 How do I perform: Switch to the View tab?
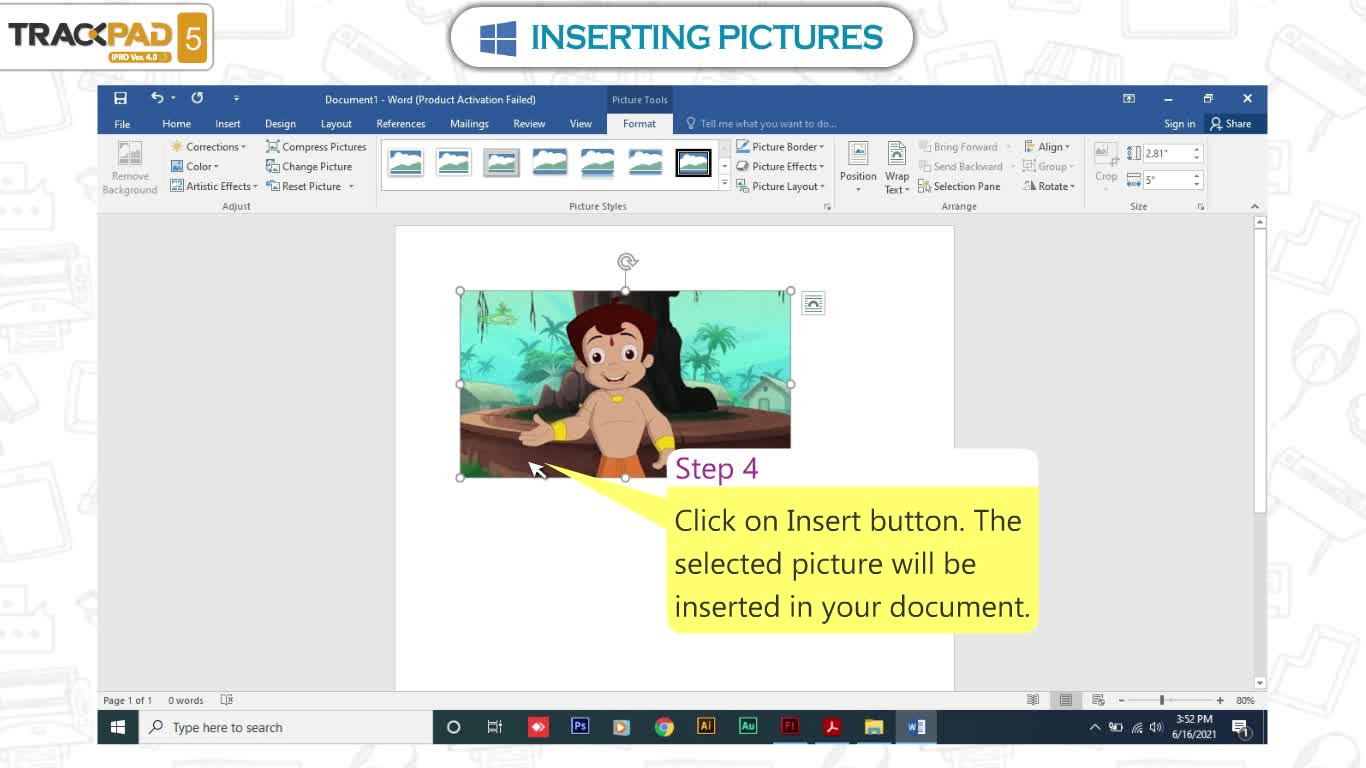(581, 124)
